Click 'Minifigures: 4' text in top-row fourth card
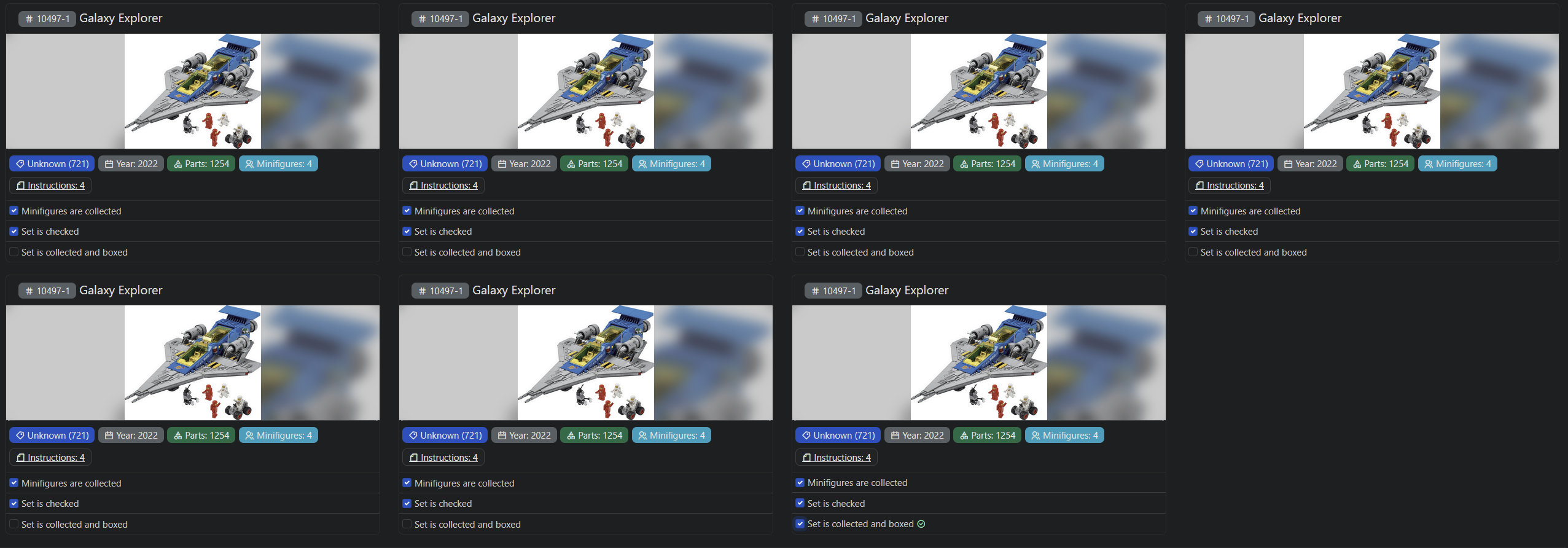1568x548 pixels. click(x=1464, y=164)
